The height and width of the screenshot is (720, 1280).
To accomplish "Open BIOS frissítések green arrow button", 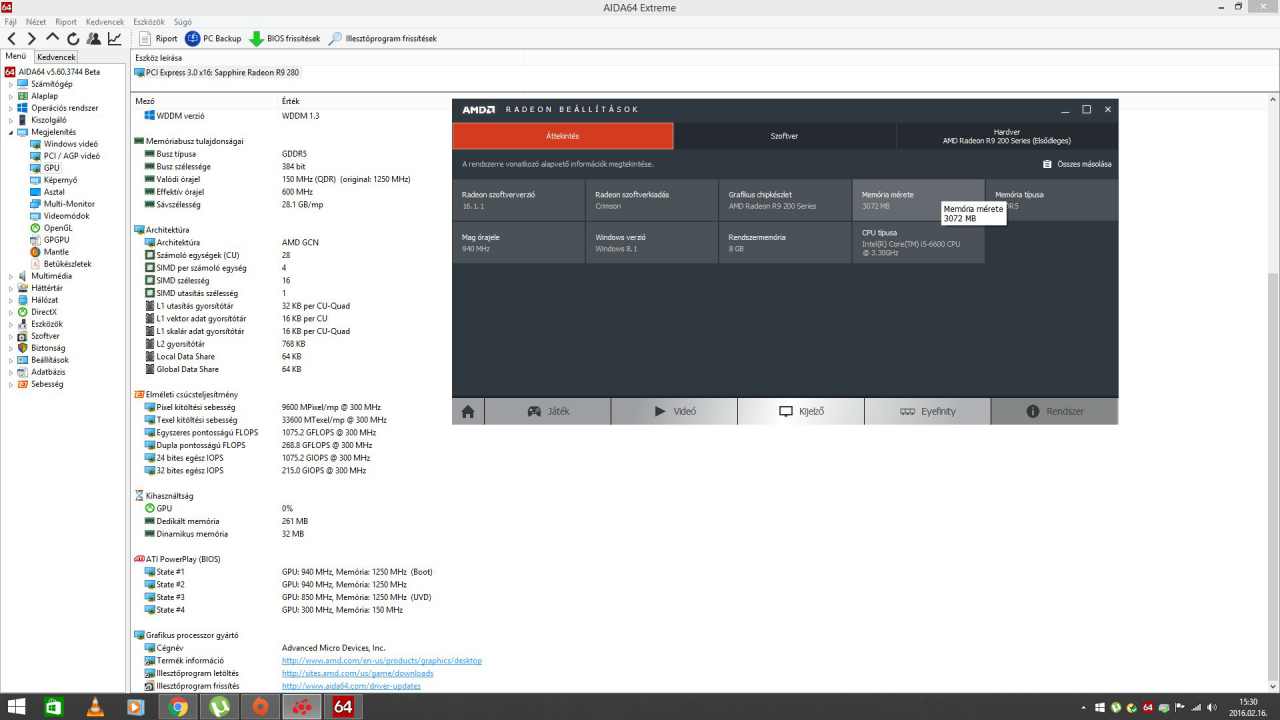I will 285,38.
